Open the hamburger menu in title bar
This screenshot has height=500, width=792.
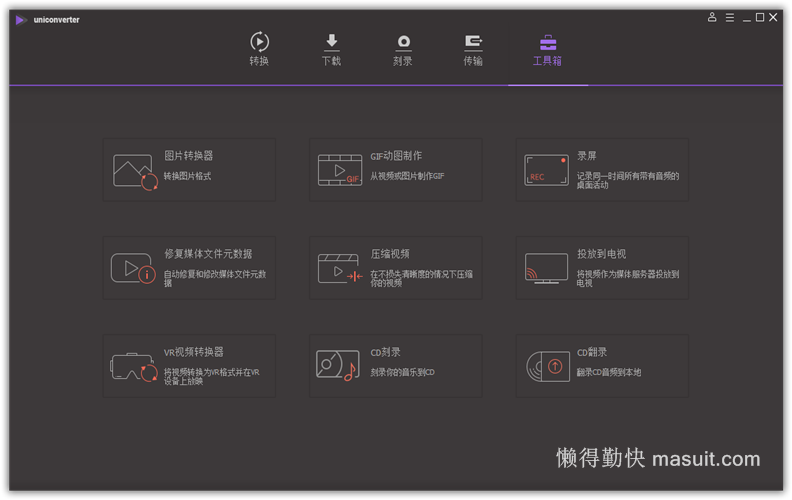click(729, 17)
